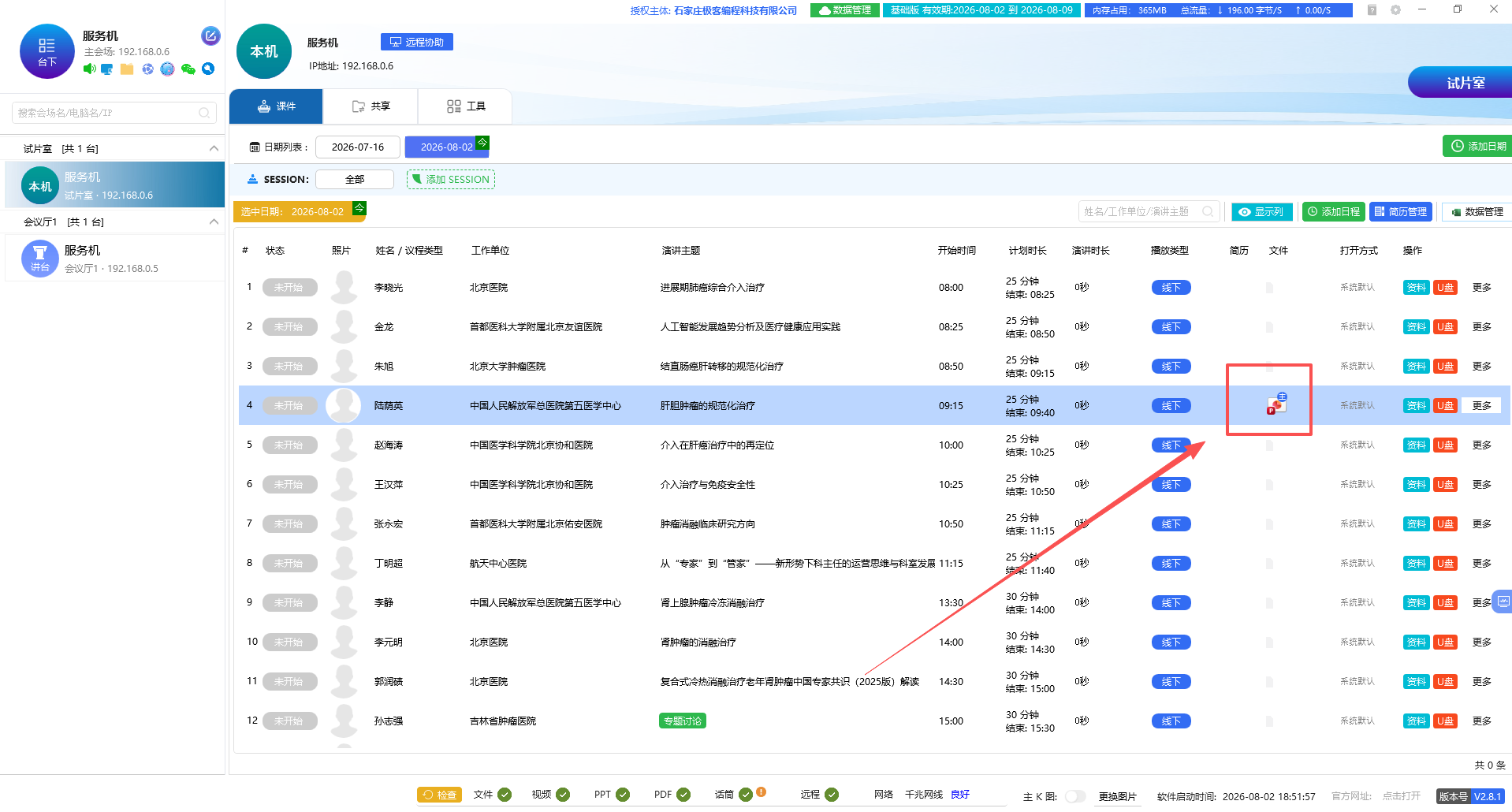Image resolution: width=1512 pixels, height=812 pixels.
Task: Open the green WeChat icon
Action: pos(188,69)
